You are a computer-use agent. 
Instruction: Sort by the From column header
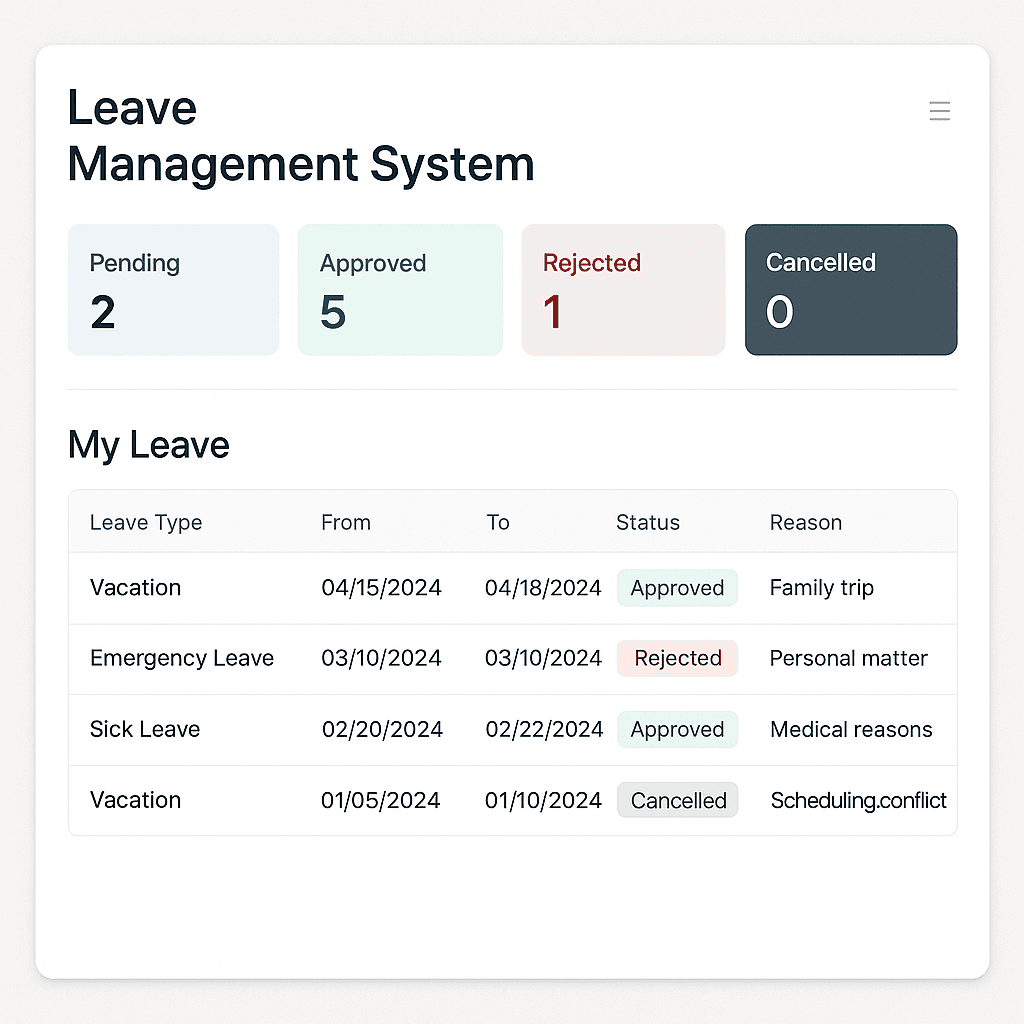[x=346, y=522]
